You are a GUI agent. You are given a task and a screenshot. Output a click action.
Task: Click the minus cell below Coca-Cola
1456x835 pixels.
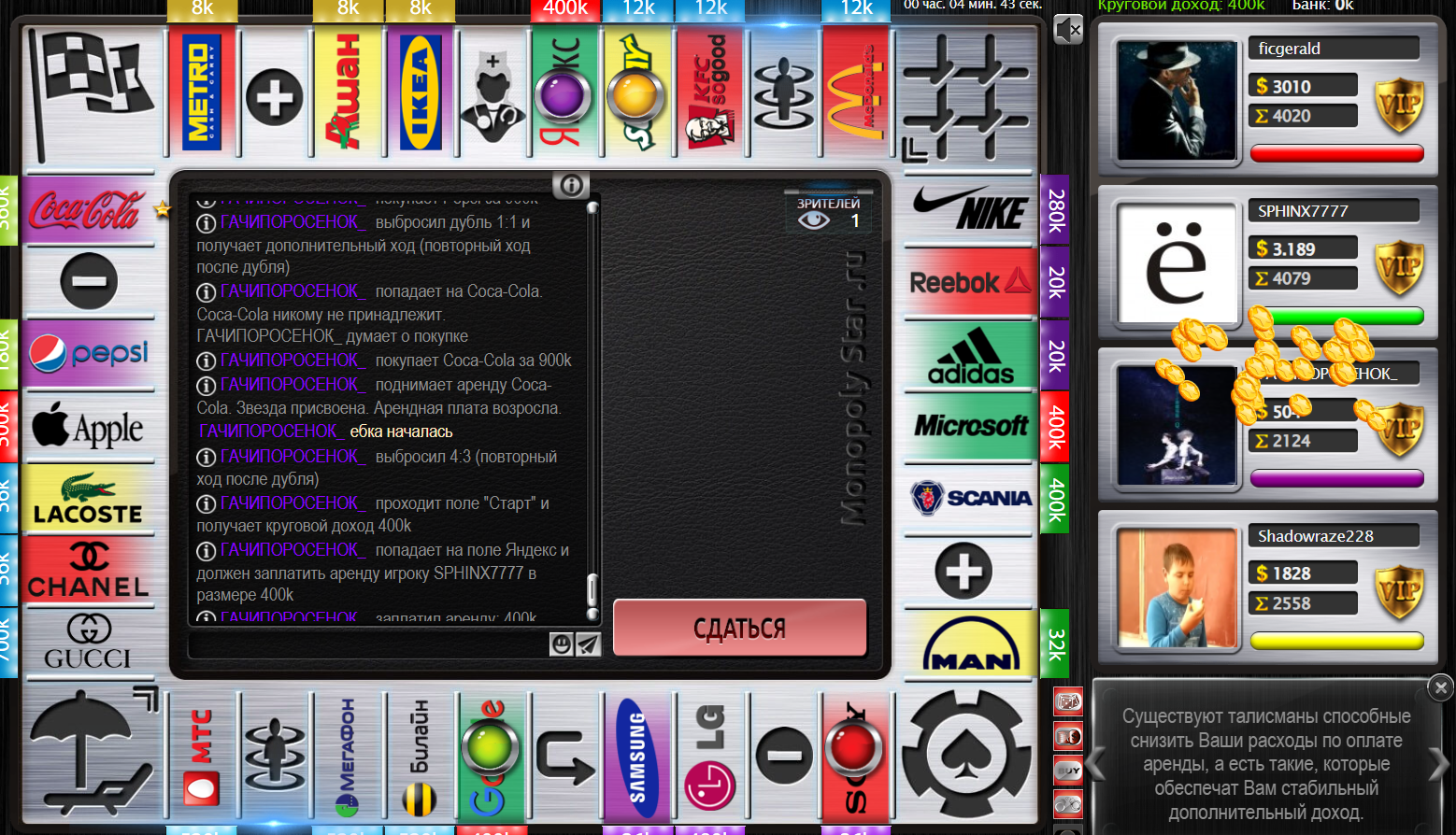[89, 281]
